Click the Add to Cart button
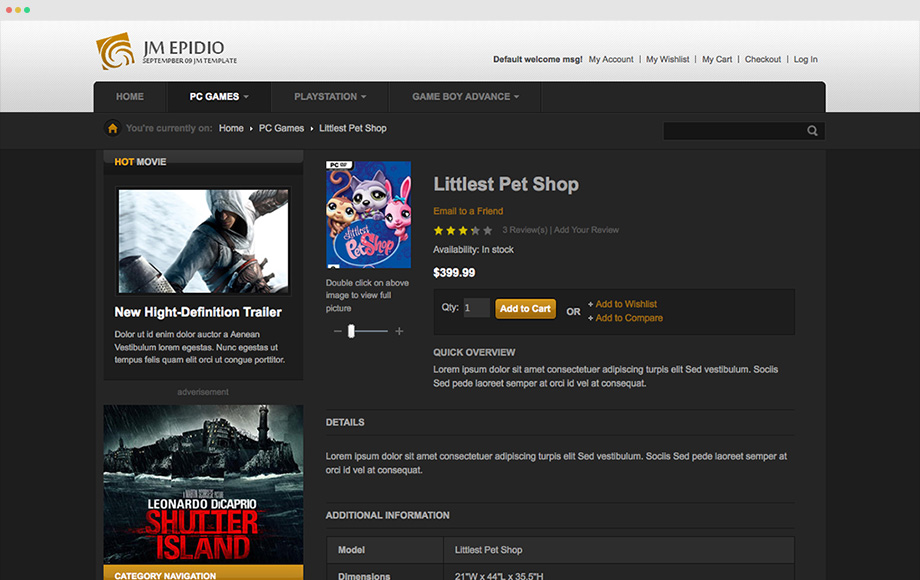The image size is (920, 580). pos(525,308)
